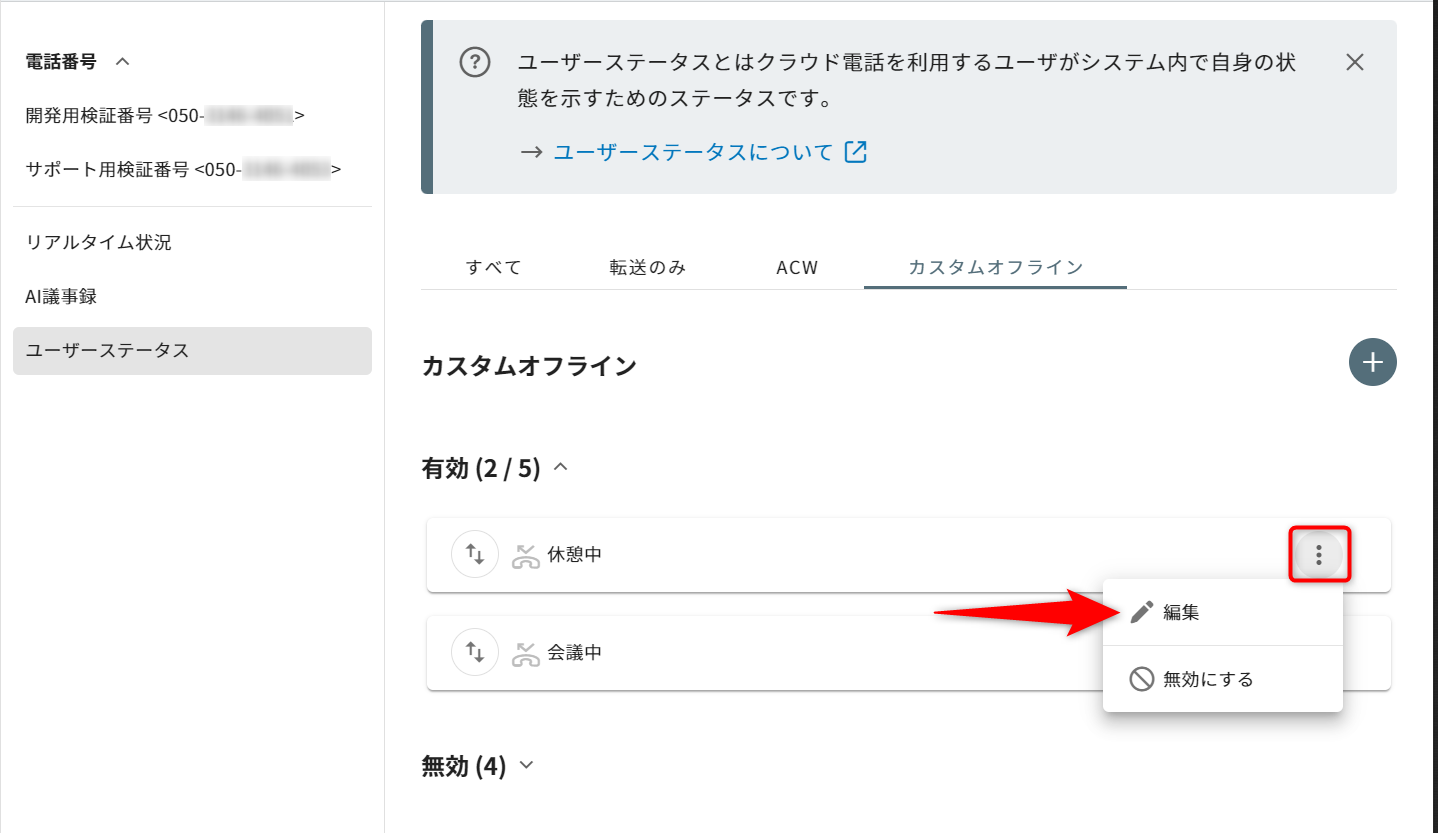The width and height of the screenshot is (1438, 833).
Task: Open the ユーザーステータスについて link
Action: (x=692, y=152)
